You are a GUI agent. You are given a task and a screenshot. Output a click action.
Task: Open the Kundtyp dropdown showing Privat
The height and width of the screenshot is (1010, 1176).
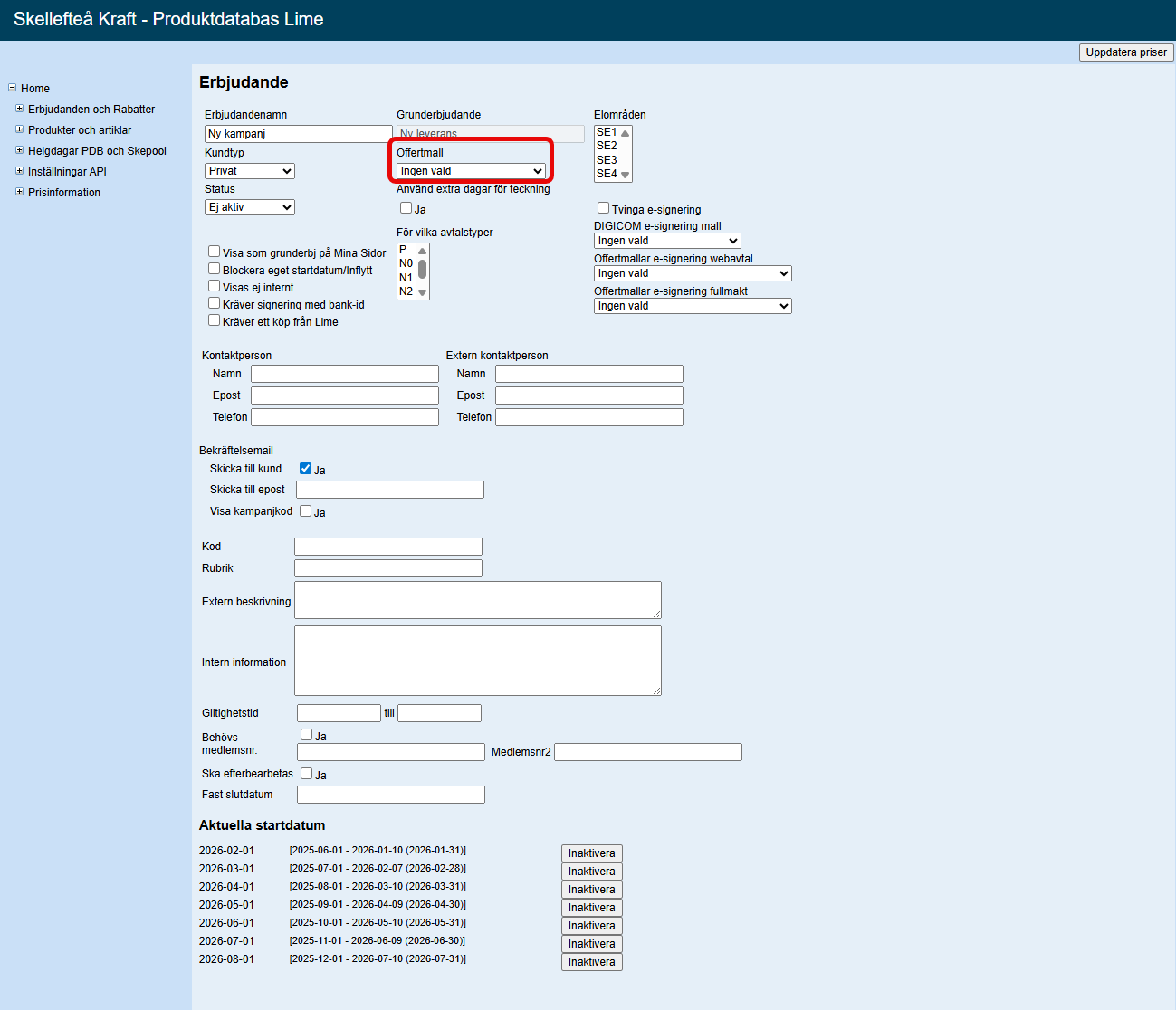tap(250, 171)
